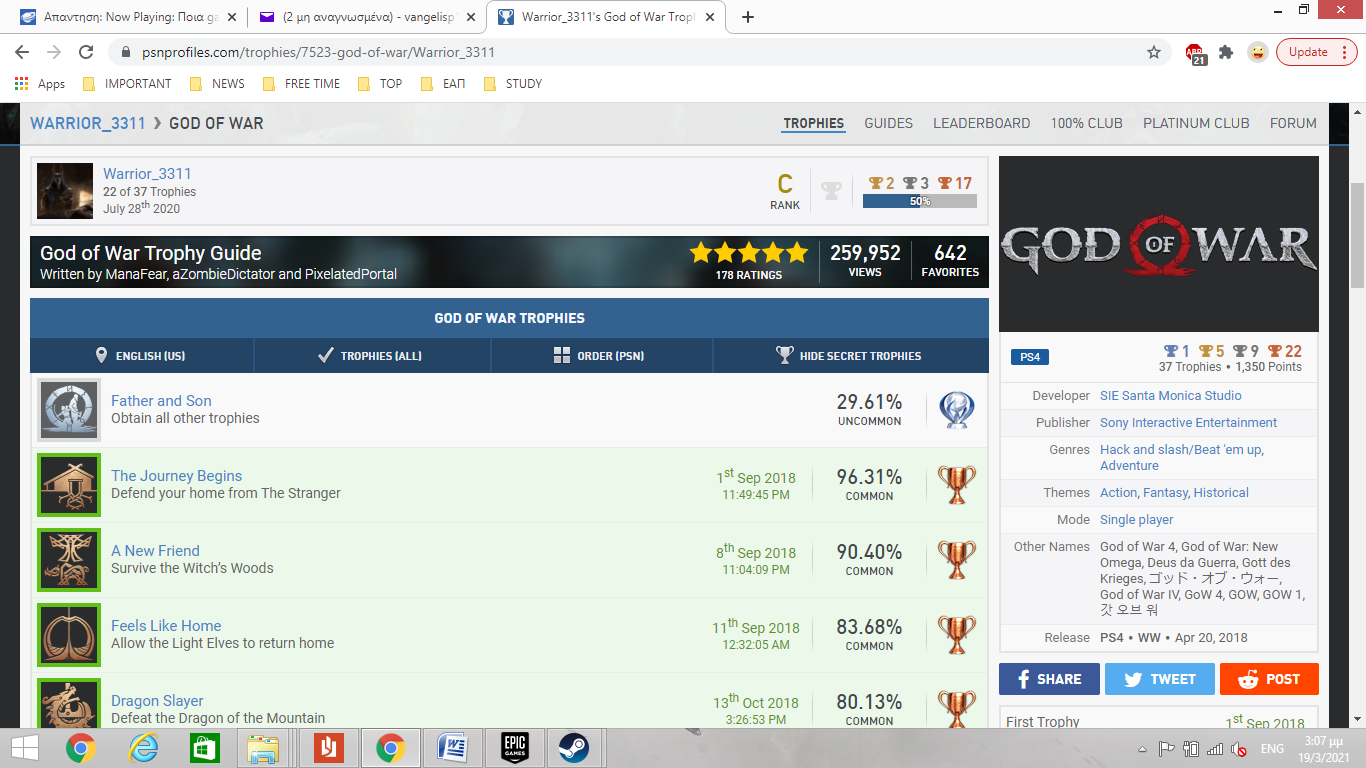The width and height of the screenshot is (1366, 768).
Task: Open the ORDER (PSN) sort selector
Action: [x=601, y=356]
